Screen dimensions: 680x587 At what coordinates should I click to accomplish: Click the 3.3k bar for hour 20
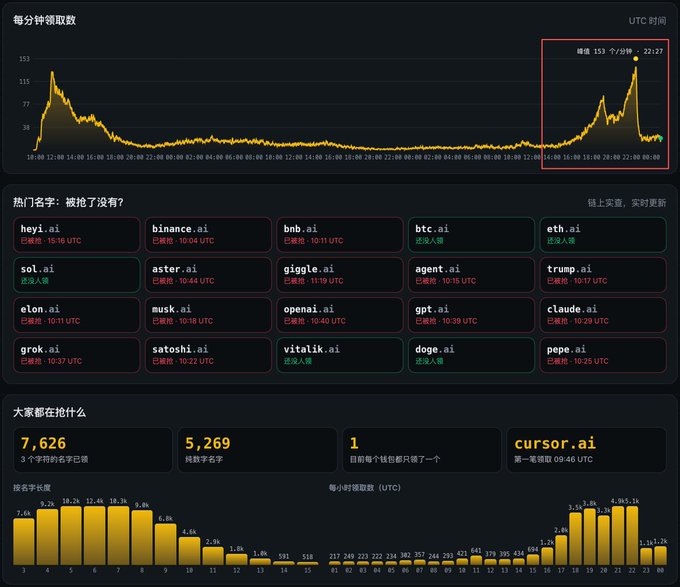(x=604, y=540)
